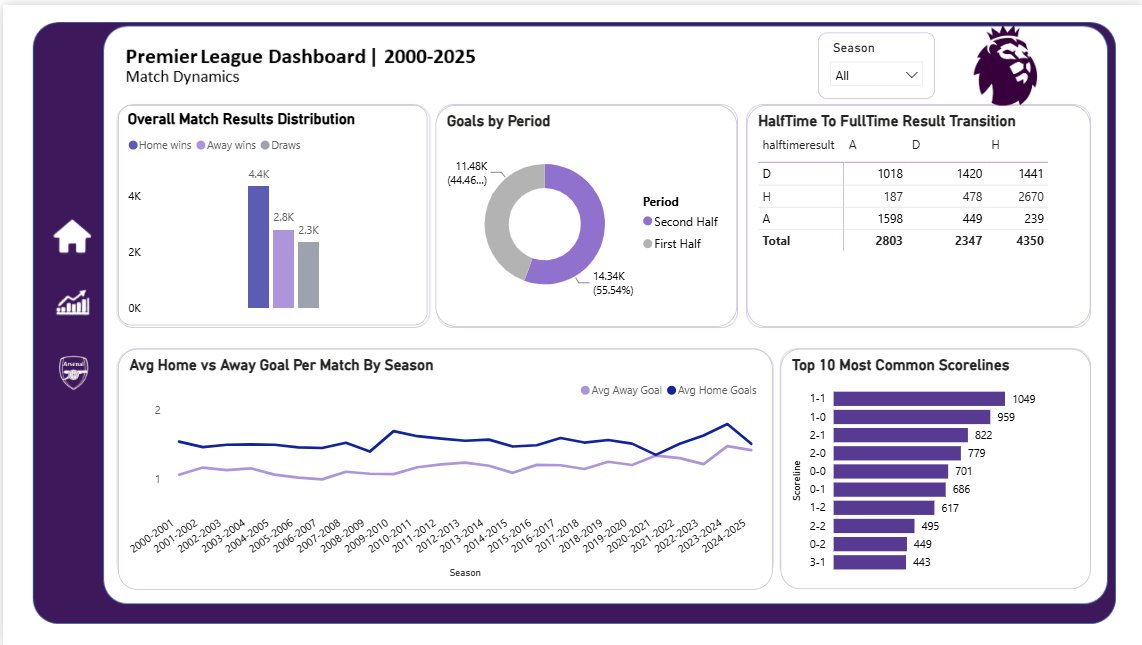Image resolution: width=1142 pixels, height=645 pixels.
Task: Click the HalfTime To FullTime Result Transition title
Action: (886, 122)
